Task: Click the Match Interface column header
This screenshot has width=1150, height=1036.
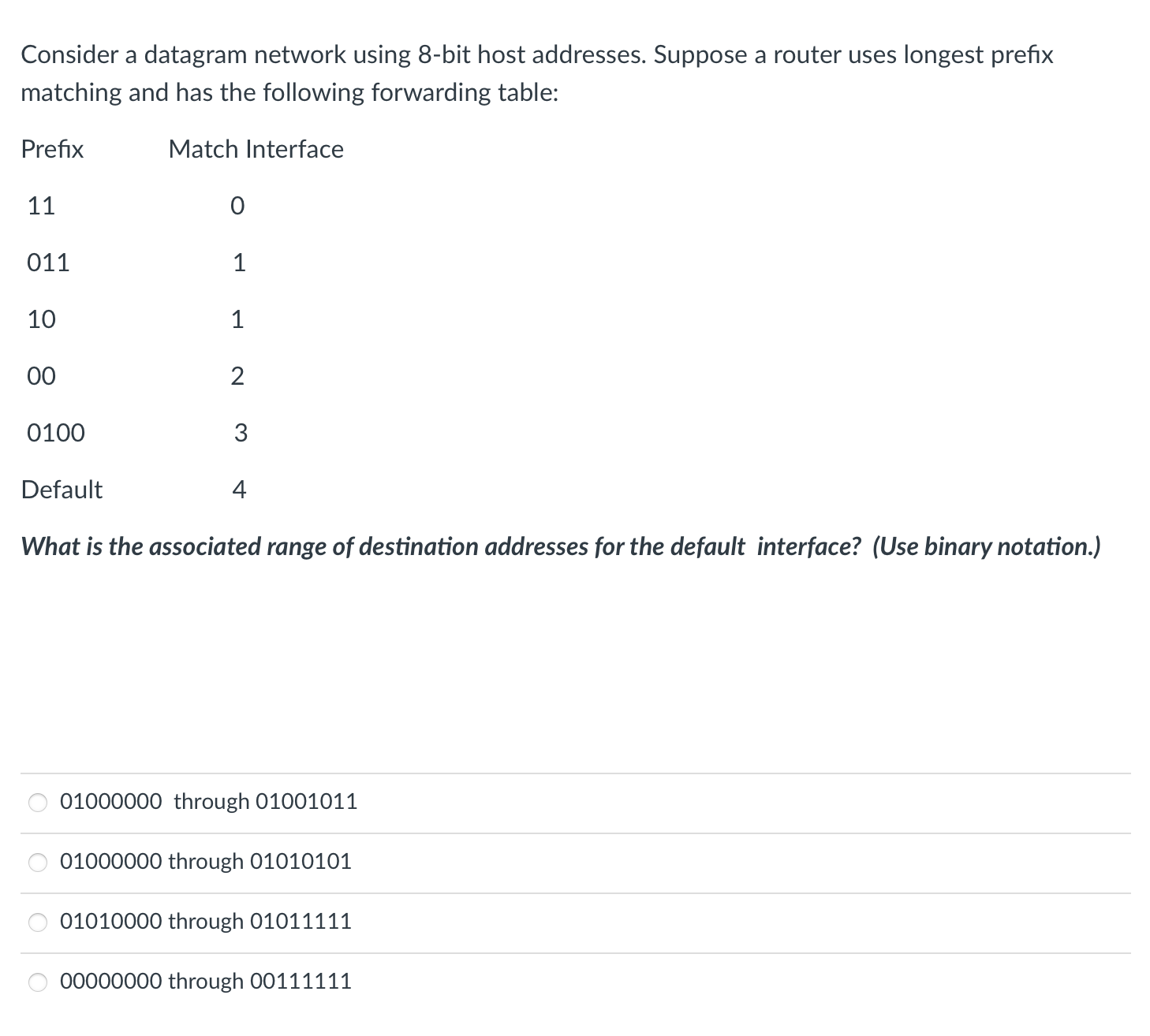Action: [255, 149]
